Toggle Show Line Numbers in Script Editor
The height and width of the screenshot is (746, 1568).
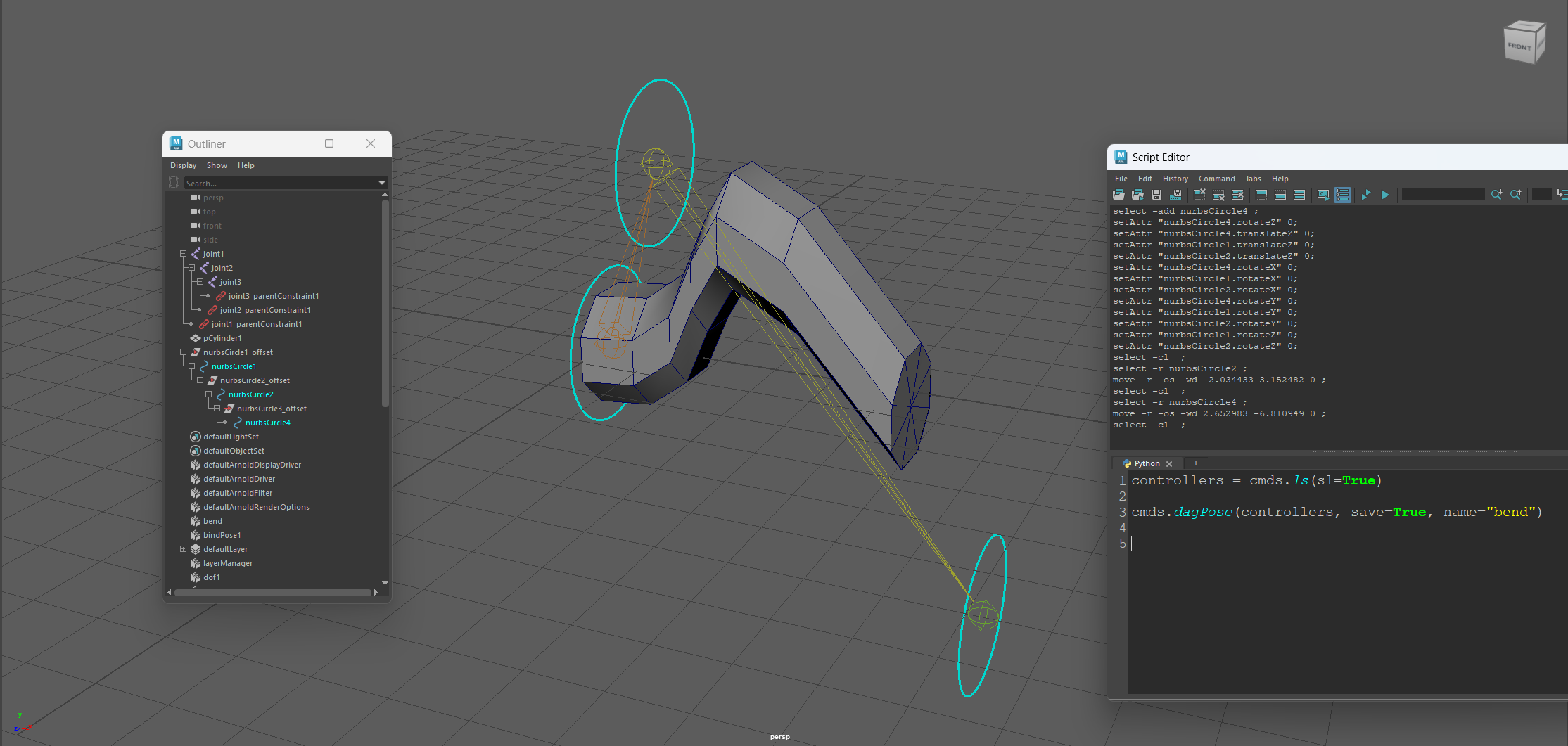[x=1342, y=195]
